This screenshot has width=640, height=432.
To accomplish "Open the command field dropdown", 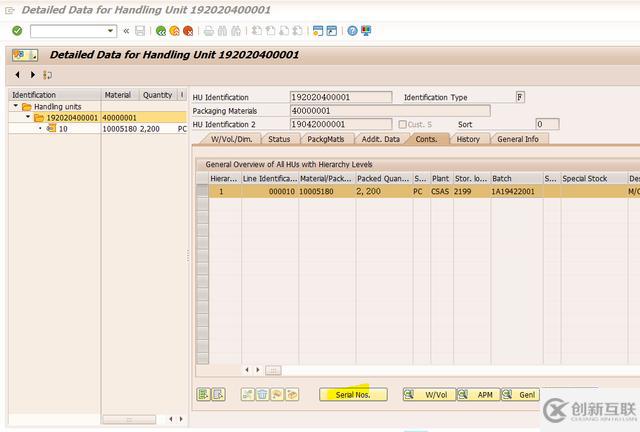I will 110,31.
